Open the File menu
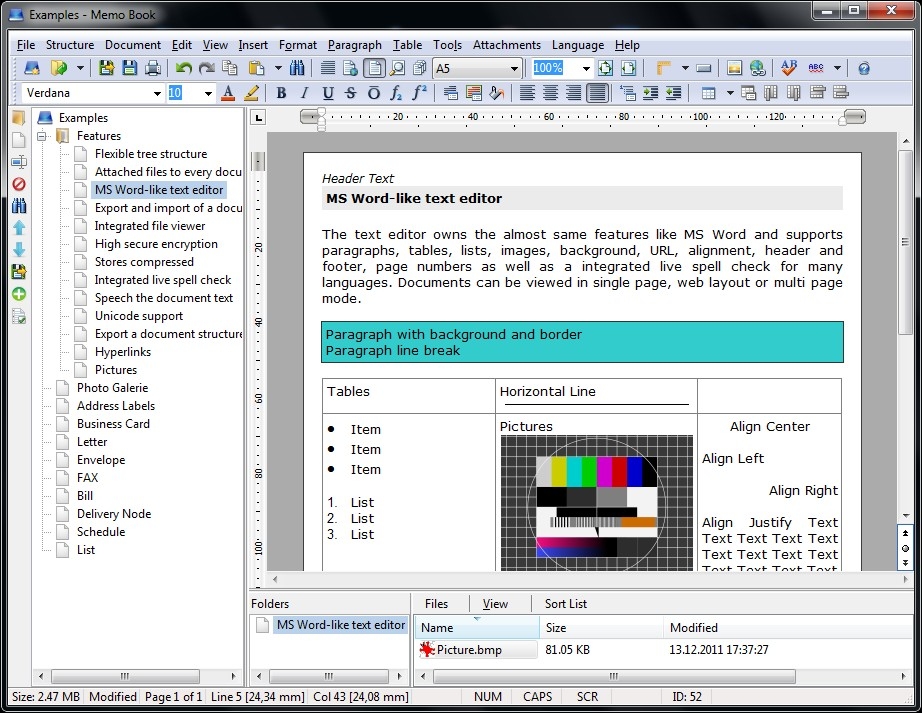Viewport: 922px width, 713px height. [x=26, y=45]
